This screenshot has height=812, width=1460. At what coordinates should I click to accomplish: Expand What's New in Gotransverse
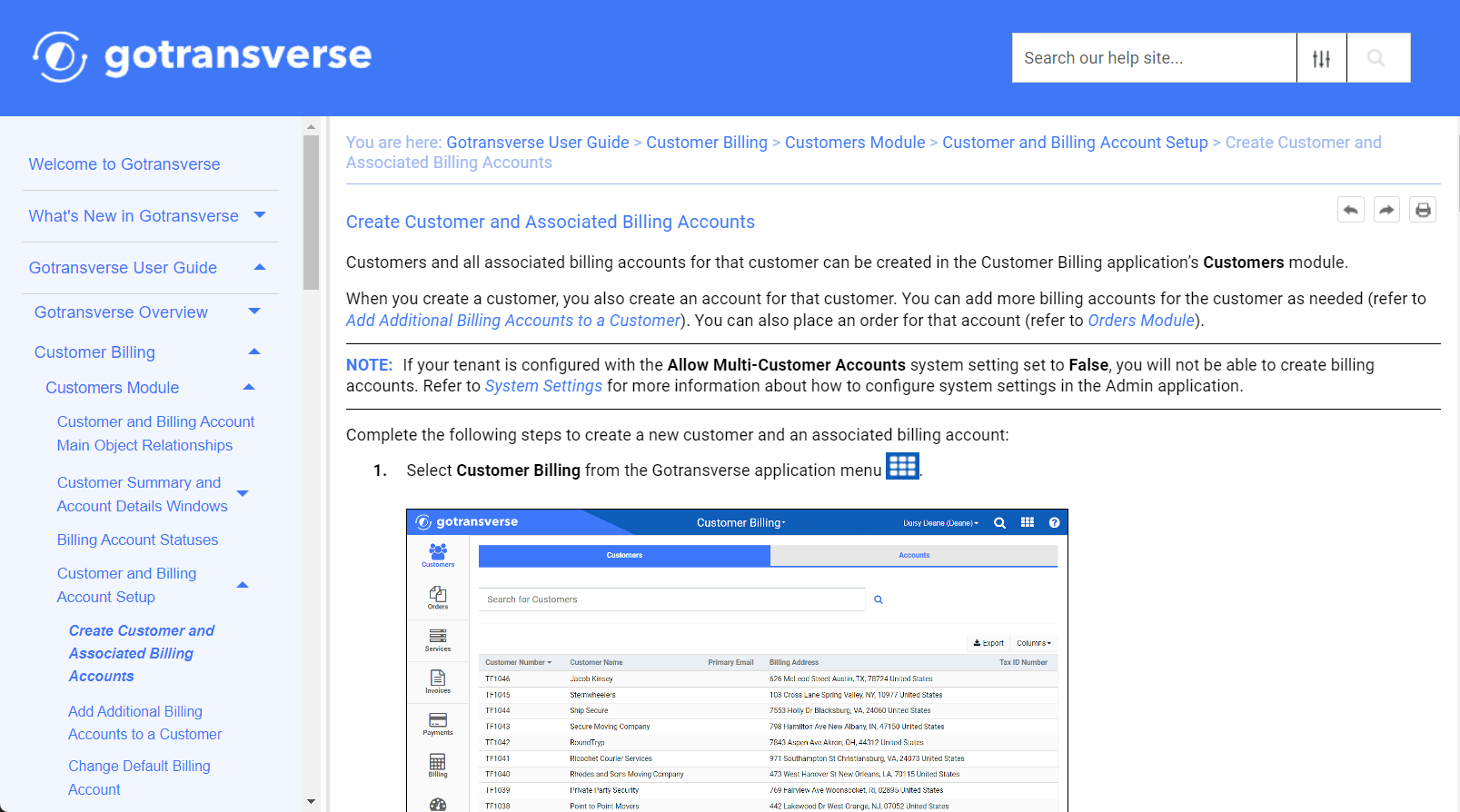pyautogui.click(x=260, y=215)
